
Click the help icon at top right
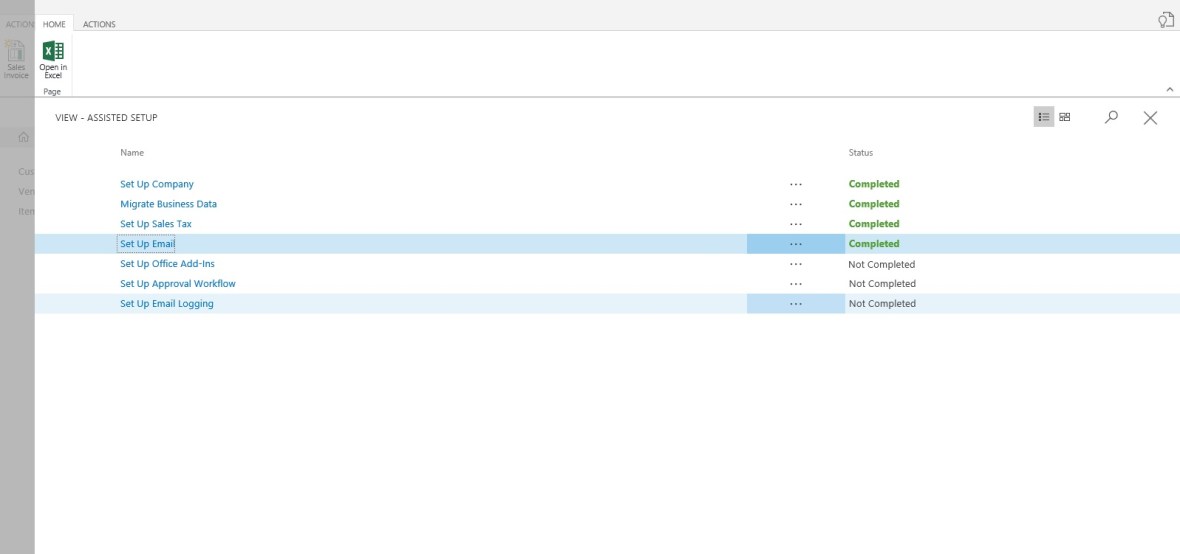click(1165, 20)
